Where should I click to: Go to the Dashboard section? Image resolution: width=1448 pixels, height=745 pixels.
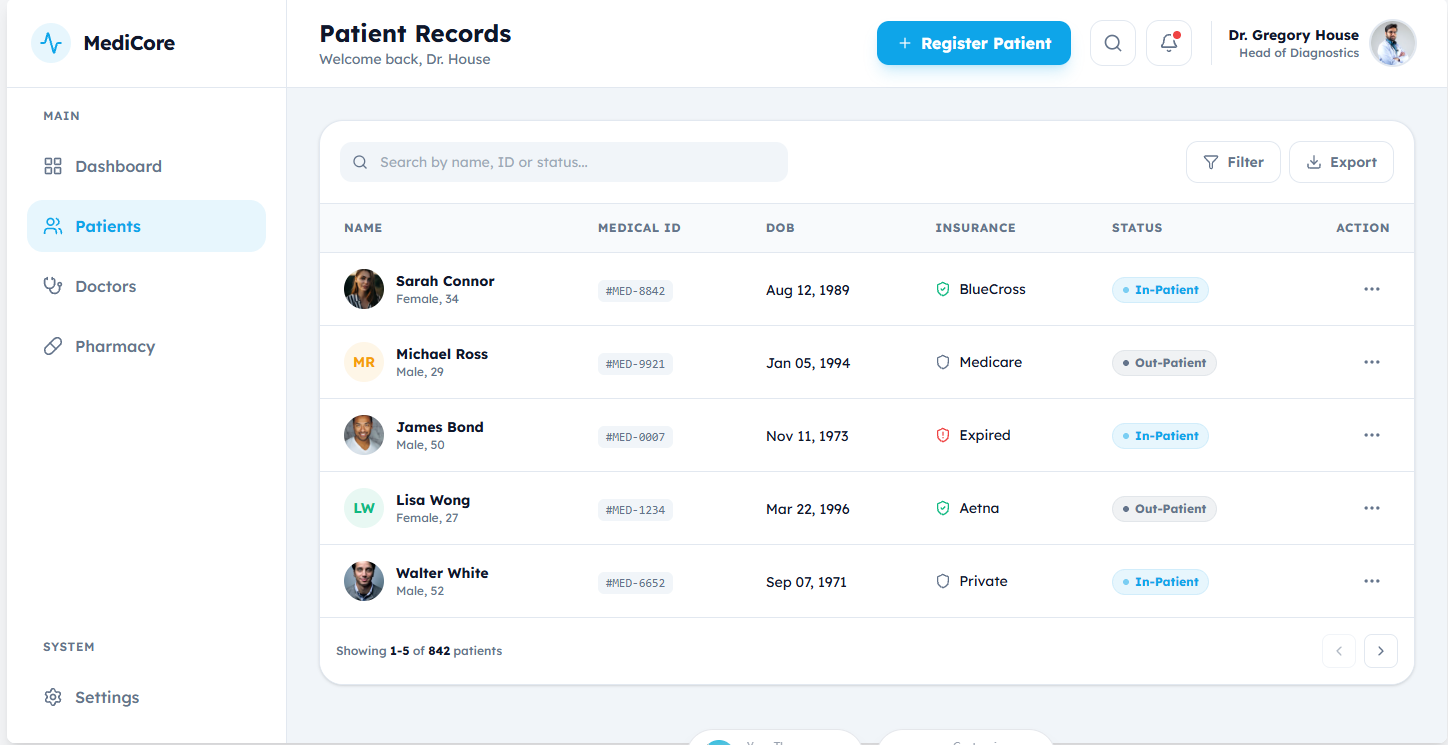(118, 166)
